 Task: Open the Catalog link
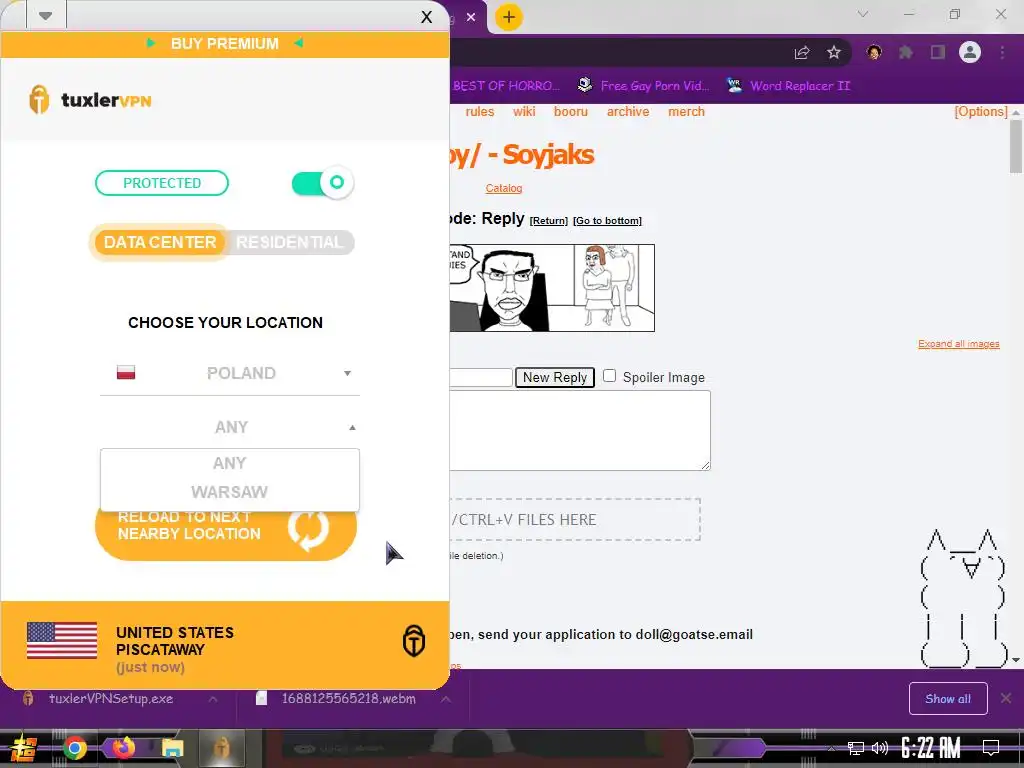click(504, 188)
